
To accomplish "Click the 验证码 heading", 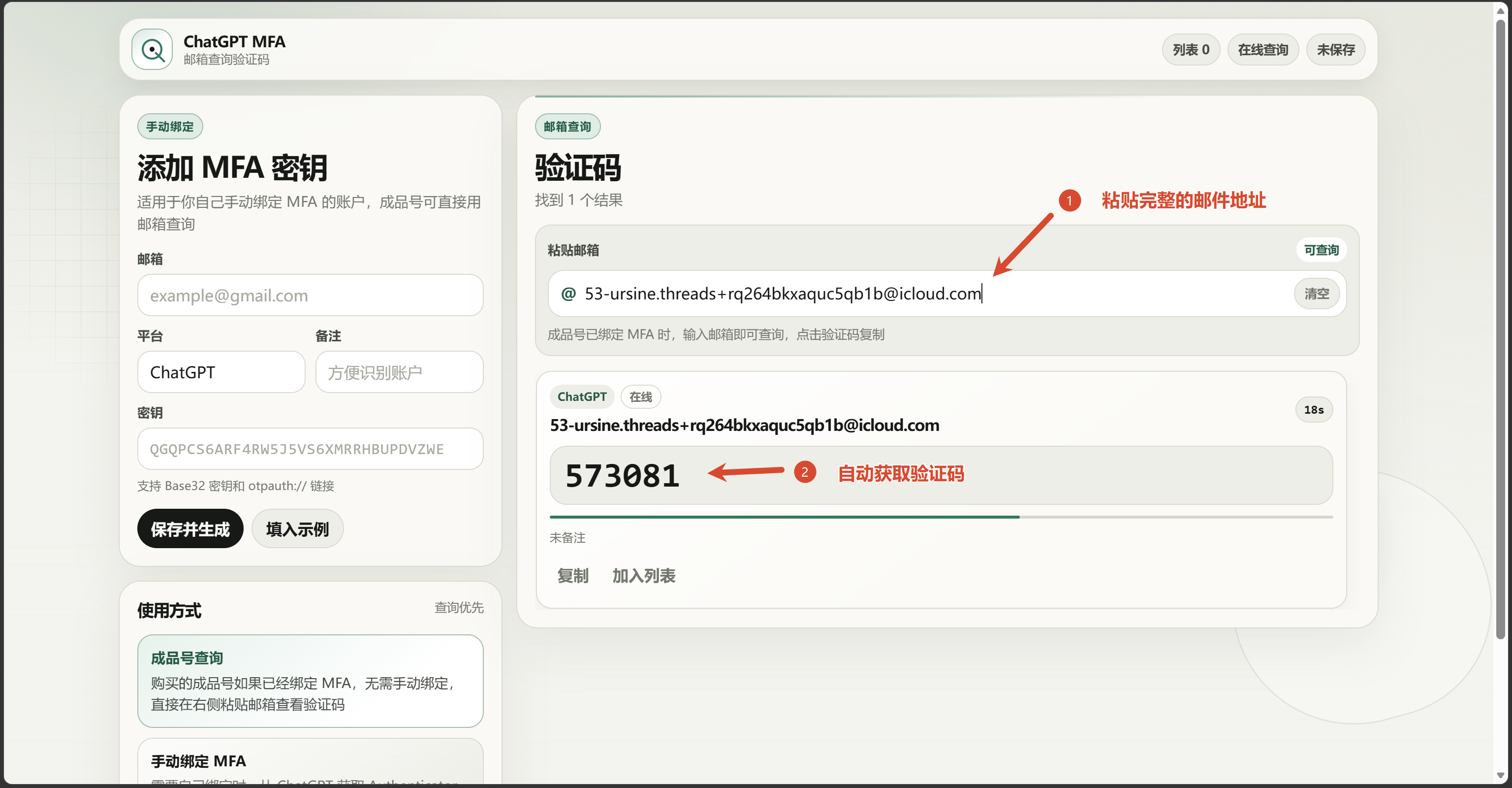I will [x=578, y=168].
